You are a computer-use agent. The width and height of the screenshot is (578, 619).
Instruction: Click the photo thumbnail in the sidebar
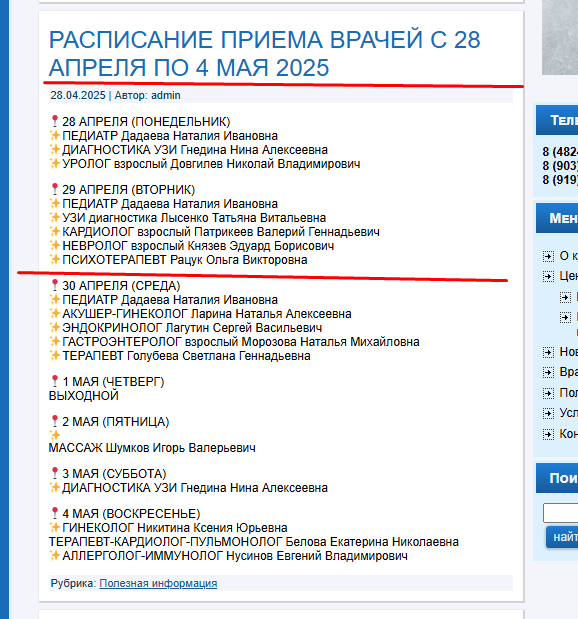[560, 37]
